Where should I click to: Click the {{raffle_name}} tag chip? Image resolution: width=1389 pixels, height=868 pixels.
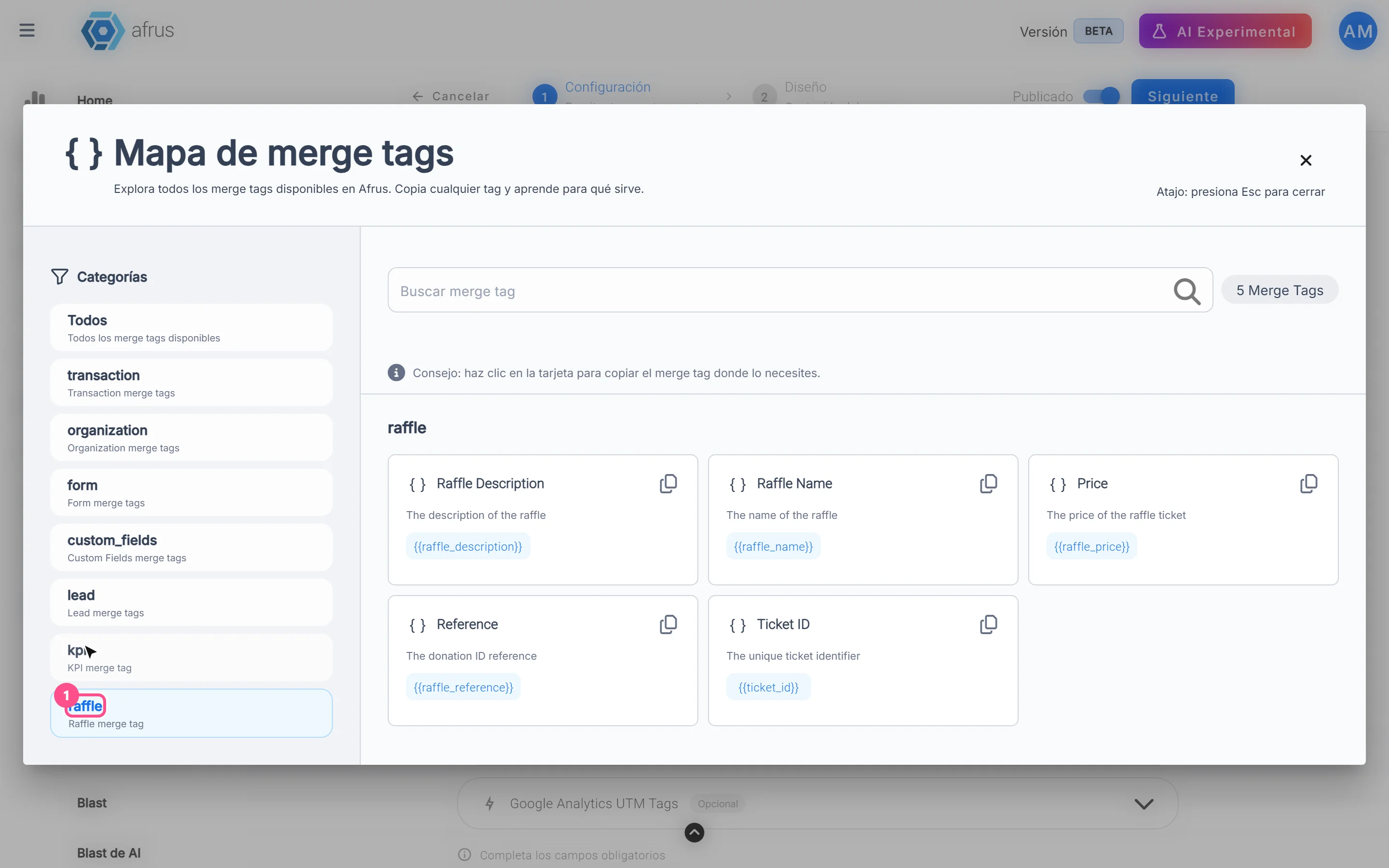[x=773, y=546]
